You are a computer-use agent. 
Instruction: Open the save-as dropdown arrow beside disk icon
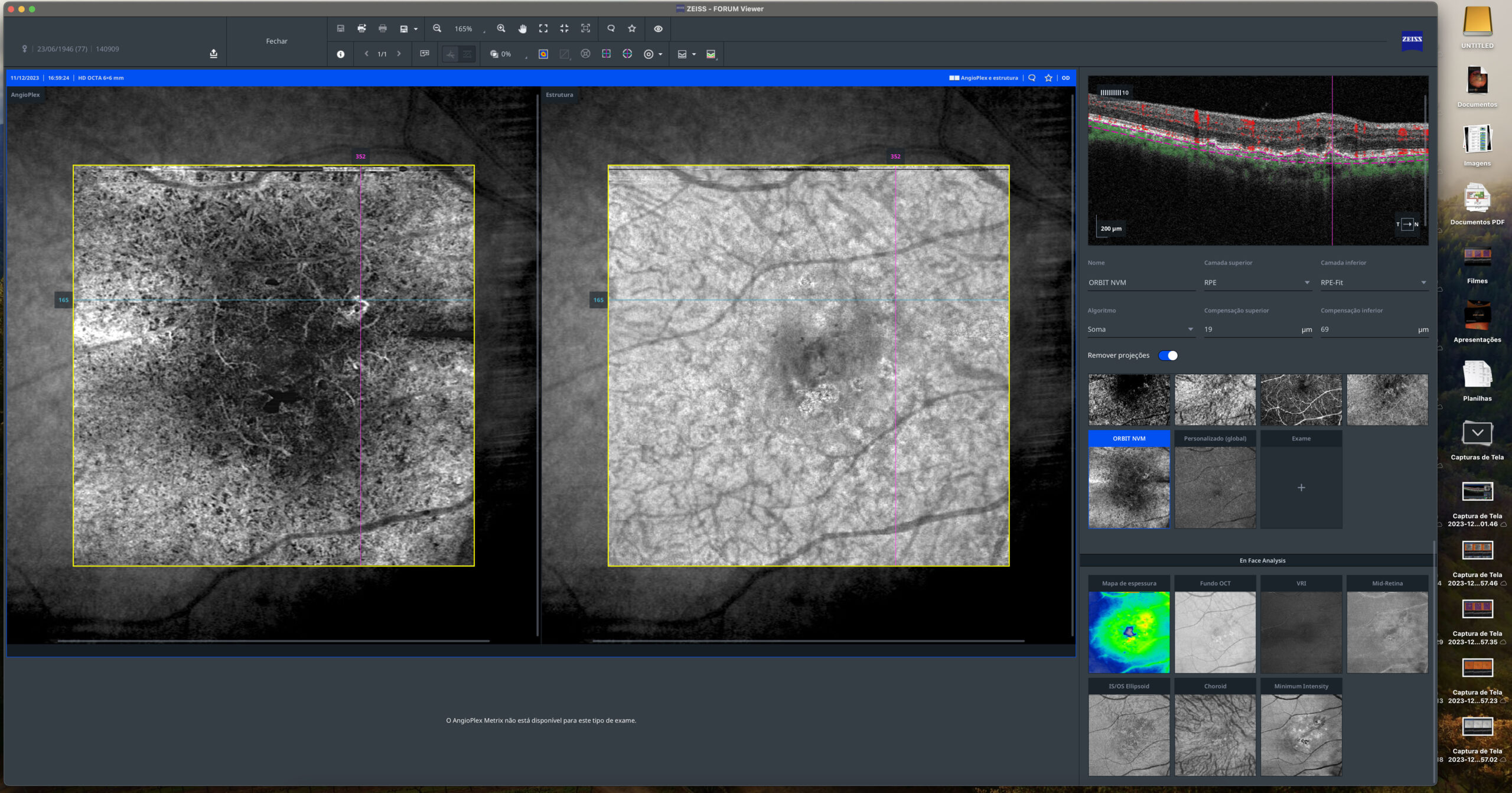click(416, 29)
